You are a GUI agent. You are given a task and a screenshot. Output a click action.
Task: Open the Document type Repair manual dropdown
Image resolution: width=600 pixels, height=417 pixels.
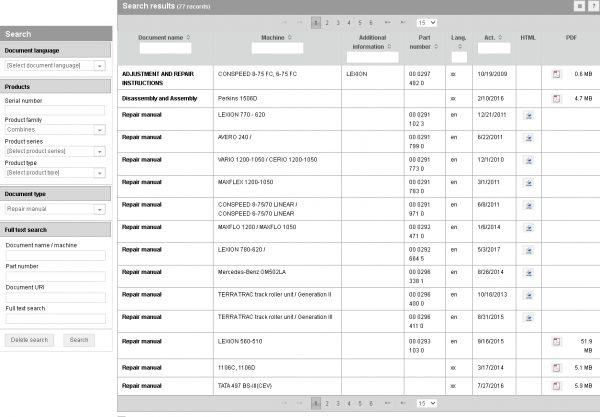[x=99, y=209]
